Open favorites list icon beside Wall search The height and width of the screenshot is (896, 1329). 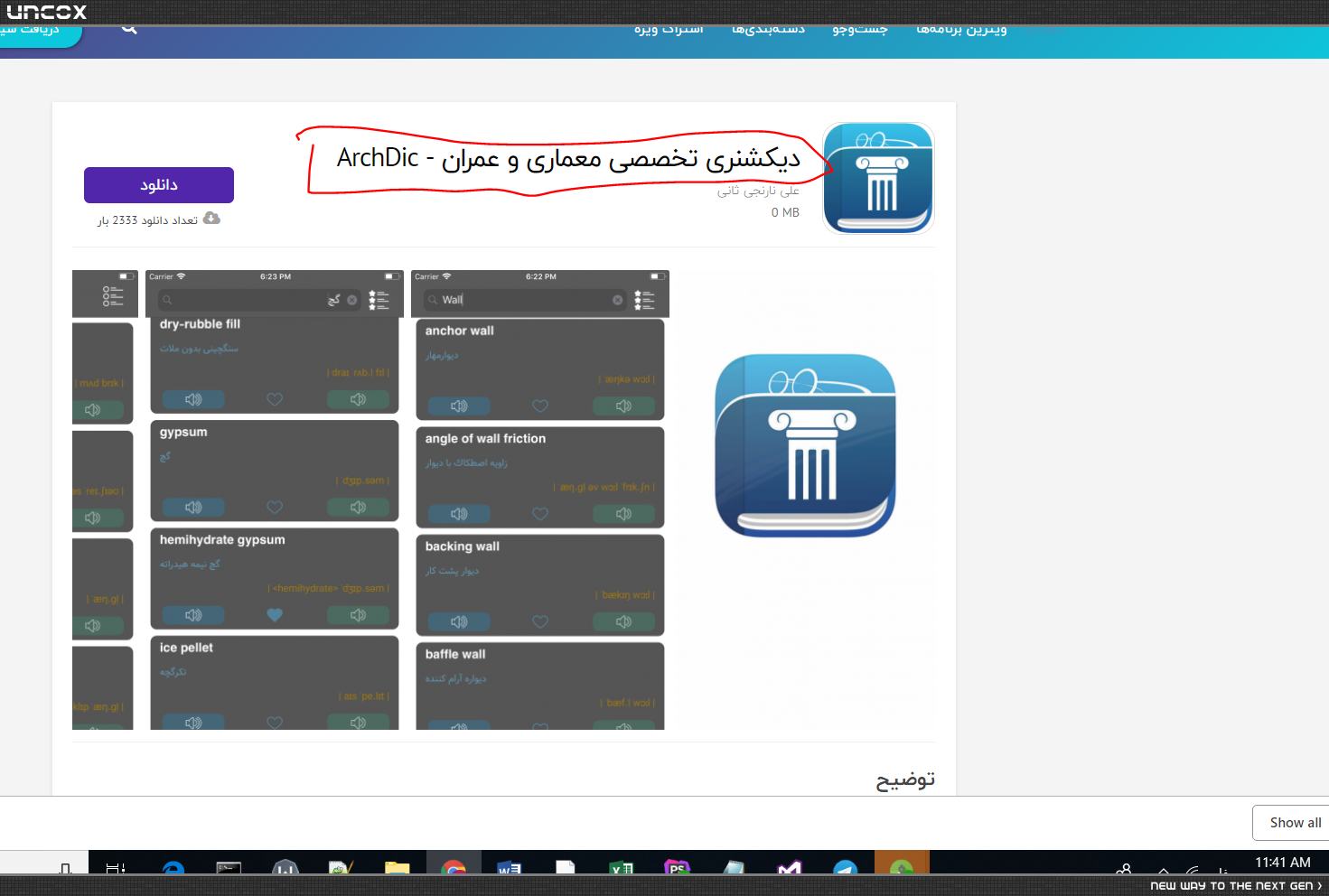[644, 300]
